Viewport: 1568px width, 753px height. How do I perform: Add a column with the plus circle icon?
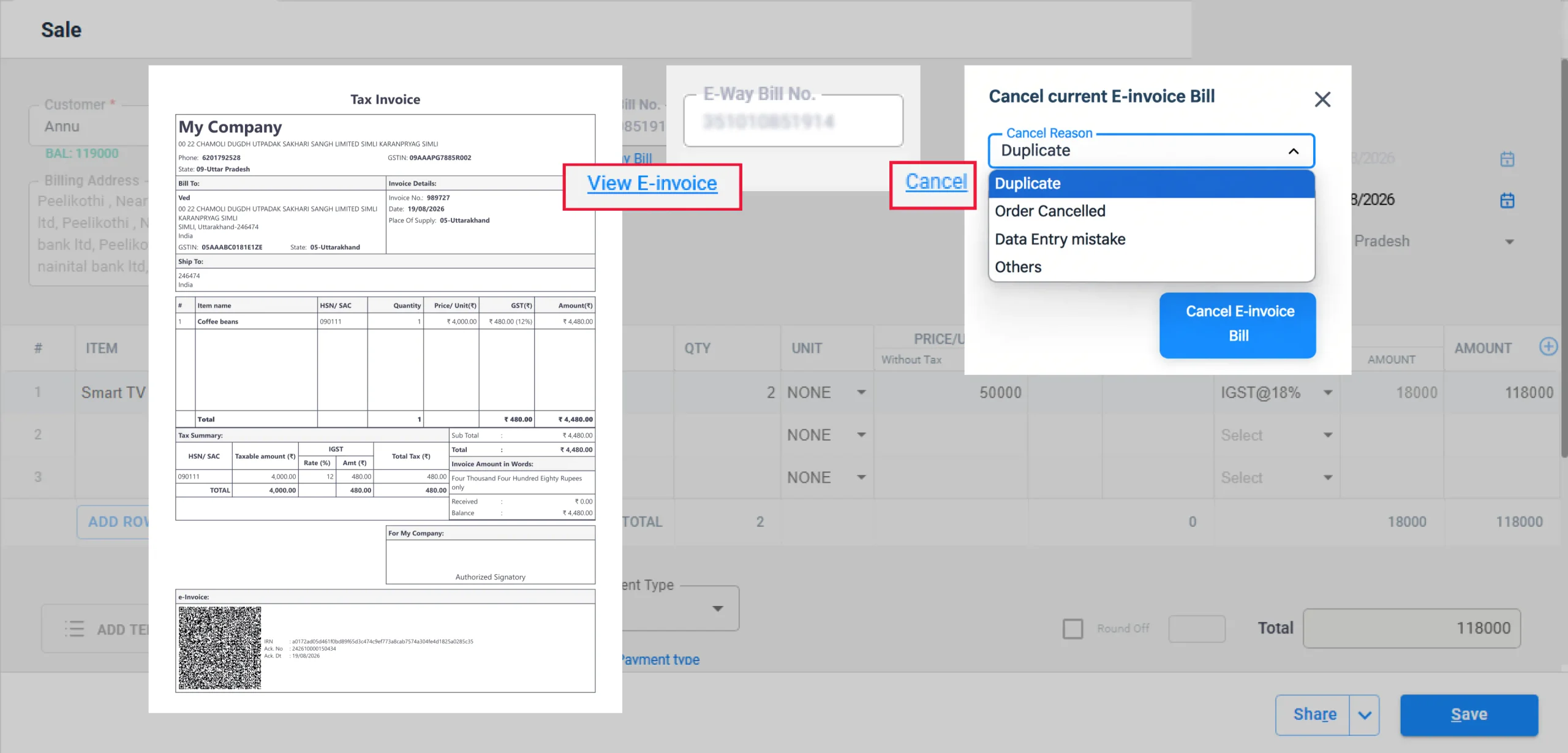tap(1548, 347)
